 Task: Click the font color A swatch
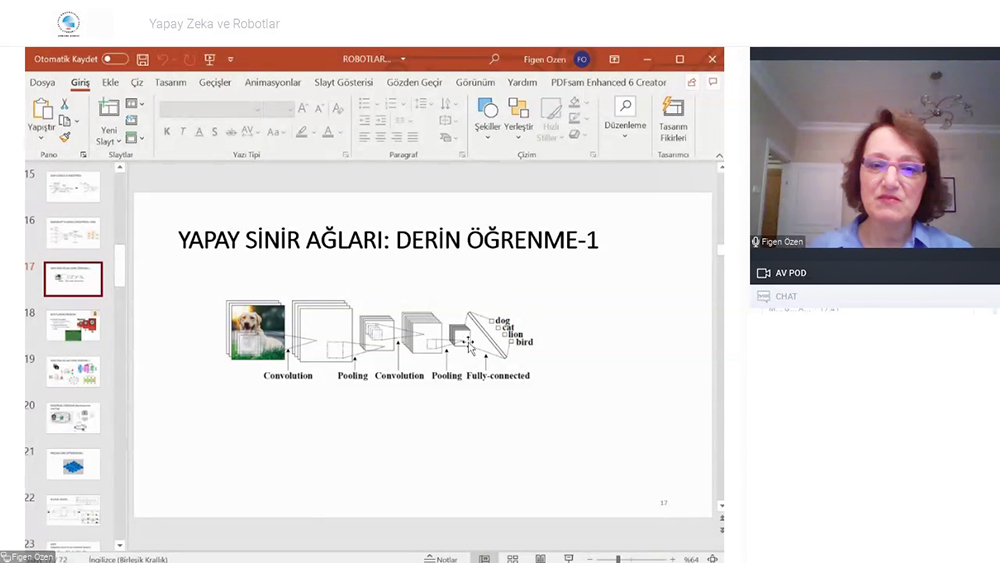[x=328, y=132]
